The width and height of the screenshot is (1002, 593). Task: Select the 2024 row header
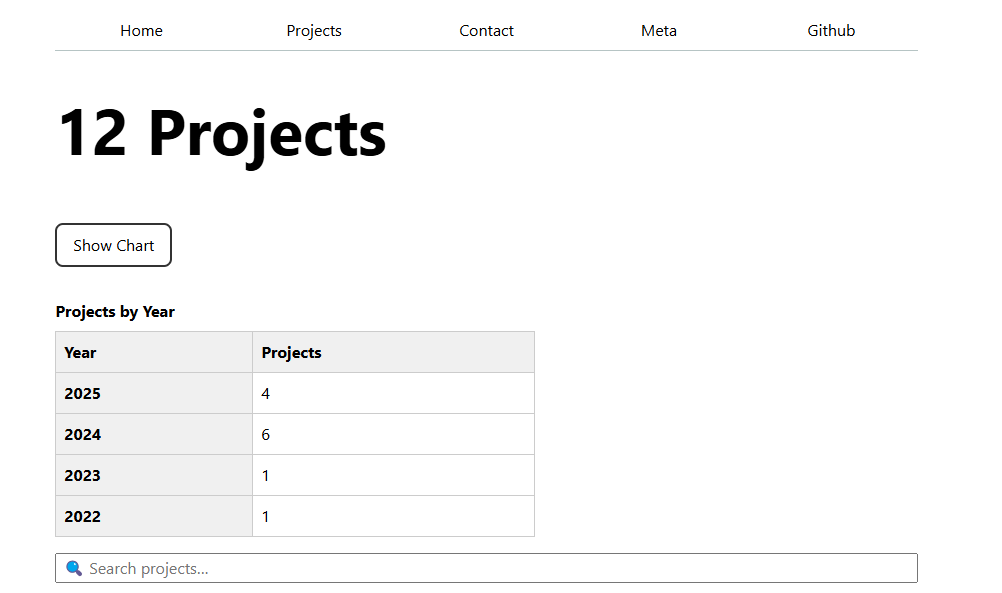click(x=83, y=434)
